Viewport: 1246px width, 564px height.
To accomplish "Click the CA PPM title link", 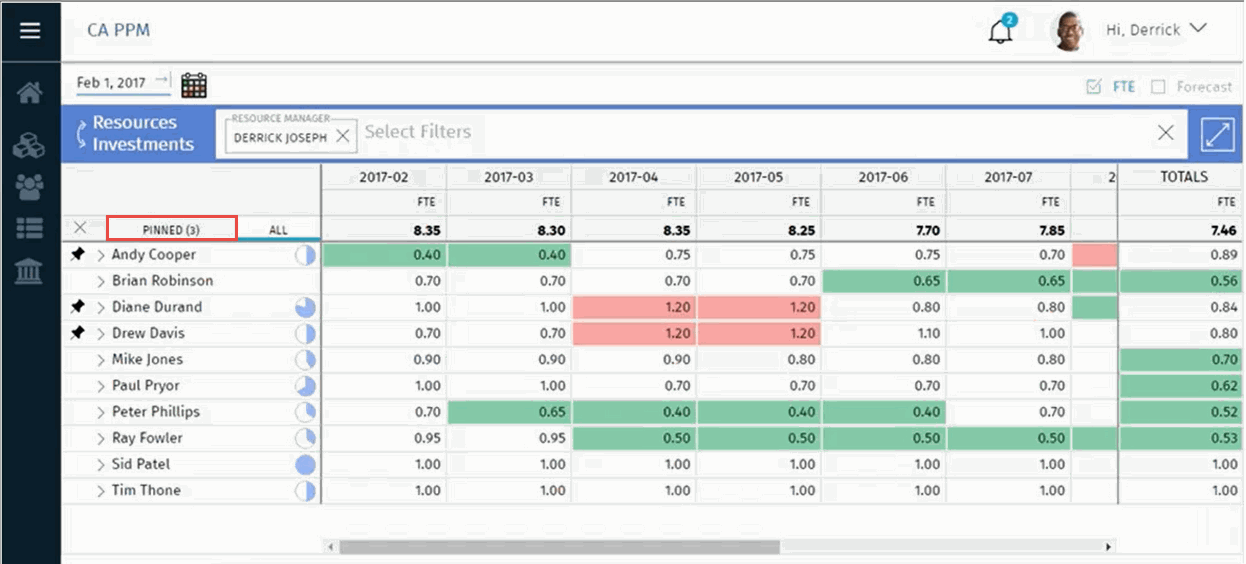I will (x=118, y=30).
